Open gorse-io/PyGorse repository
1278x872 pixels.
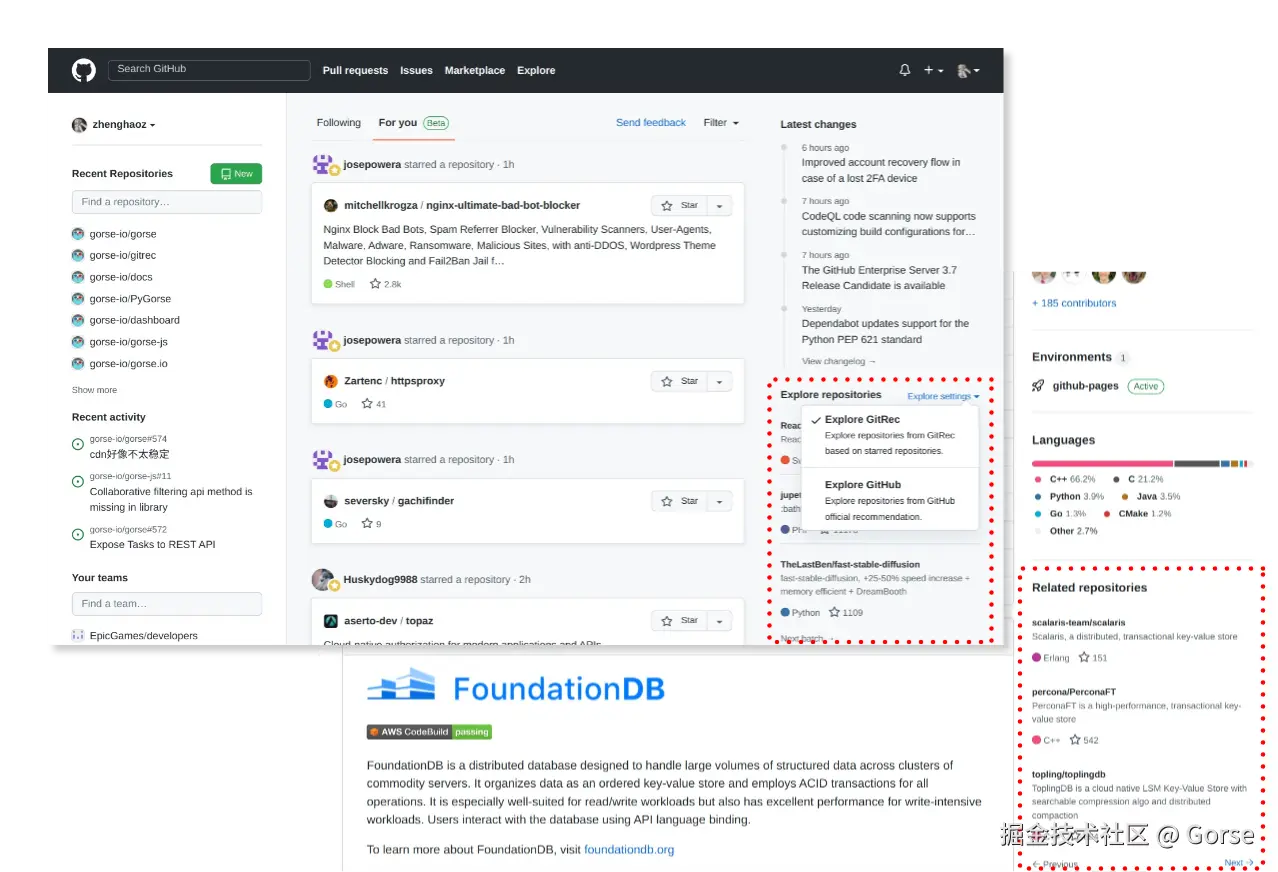(128, 299)
